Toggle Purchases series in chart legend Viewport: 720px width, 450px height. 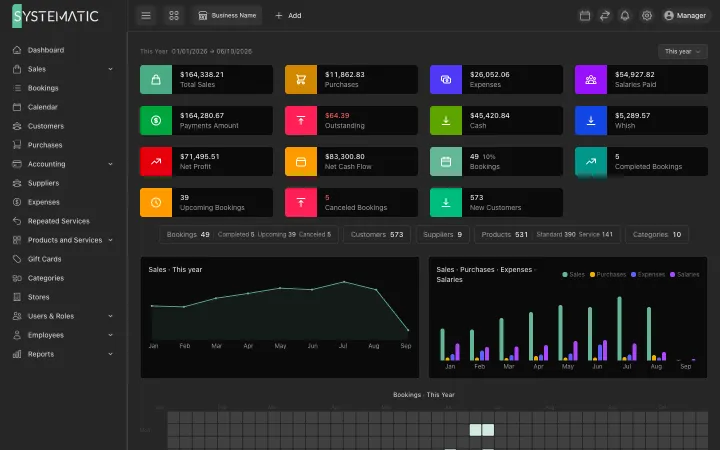(x=608, y=275)
